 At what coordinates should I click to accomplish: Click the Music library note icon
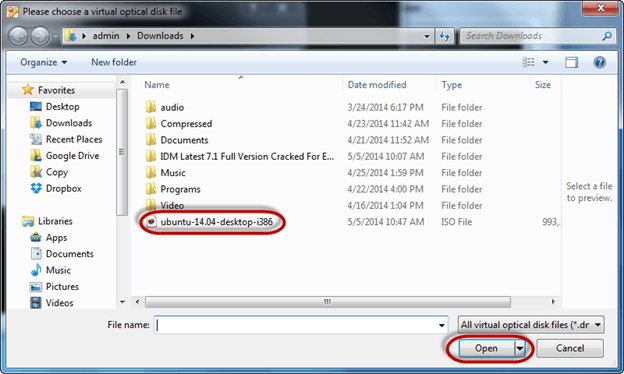tap(36, 270)
